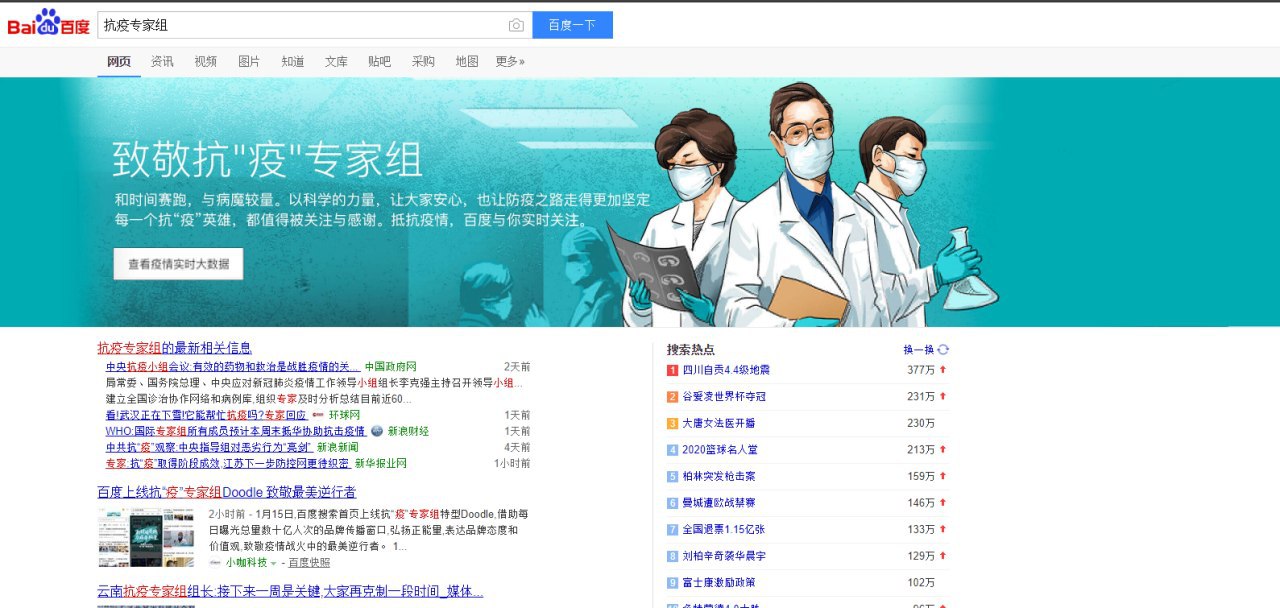The width and height of the screenshot is (1280, 608).
Task: Switch to the 地图 tab
Action: tap(467, 62)
